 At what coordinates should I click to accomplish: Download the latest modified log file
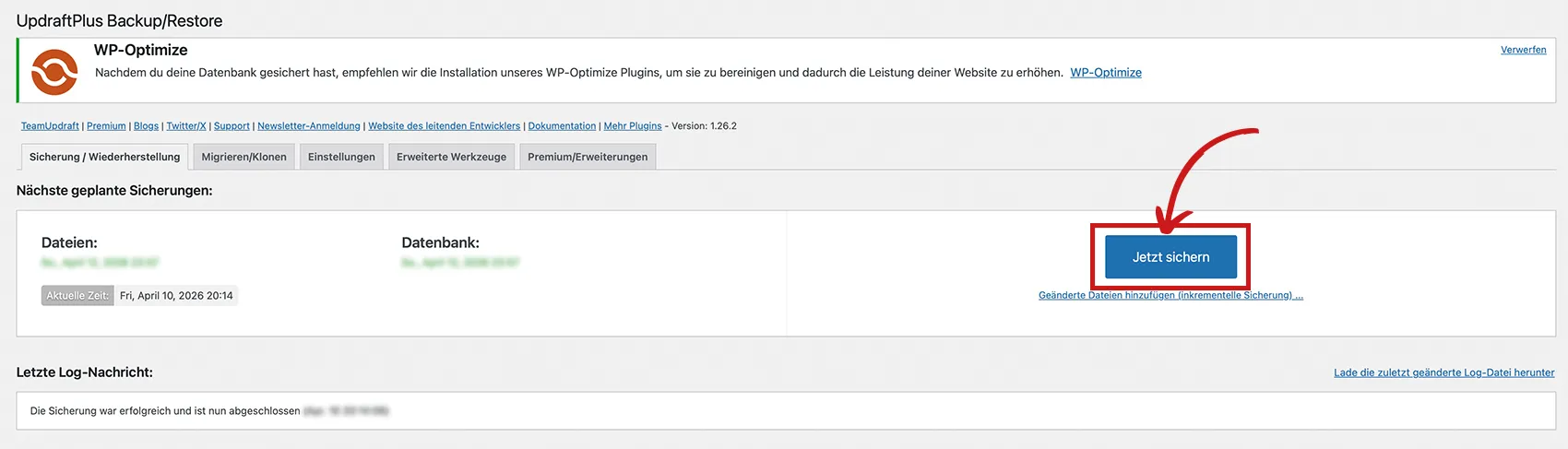point(1443,372)
